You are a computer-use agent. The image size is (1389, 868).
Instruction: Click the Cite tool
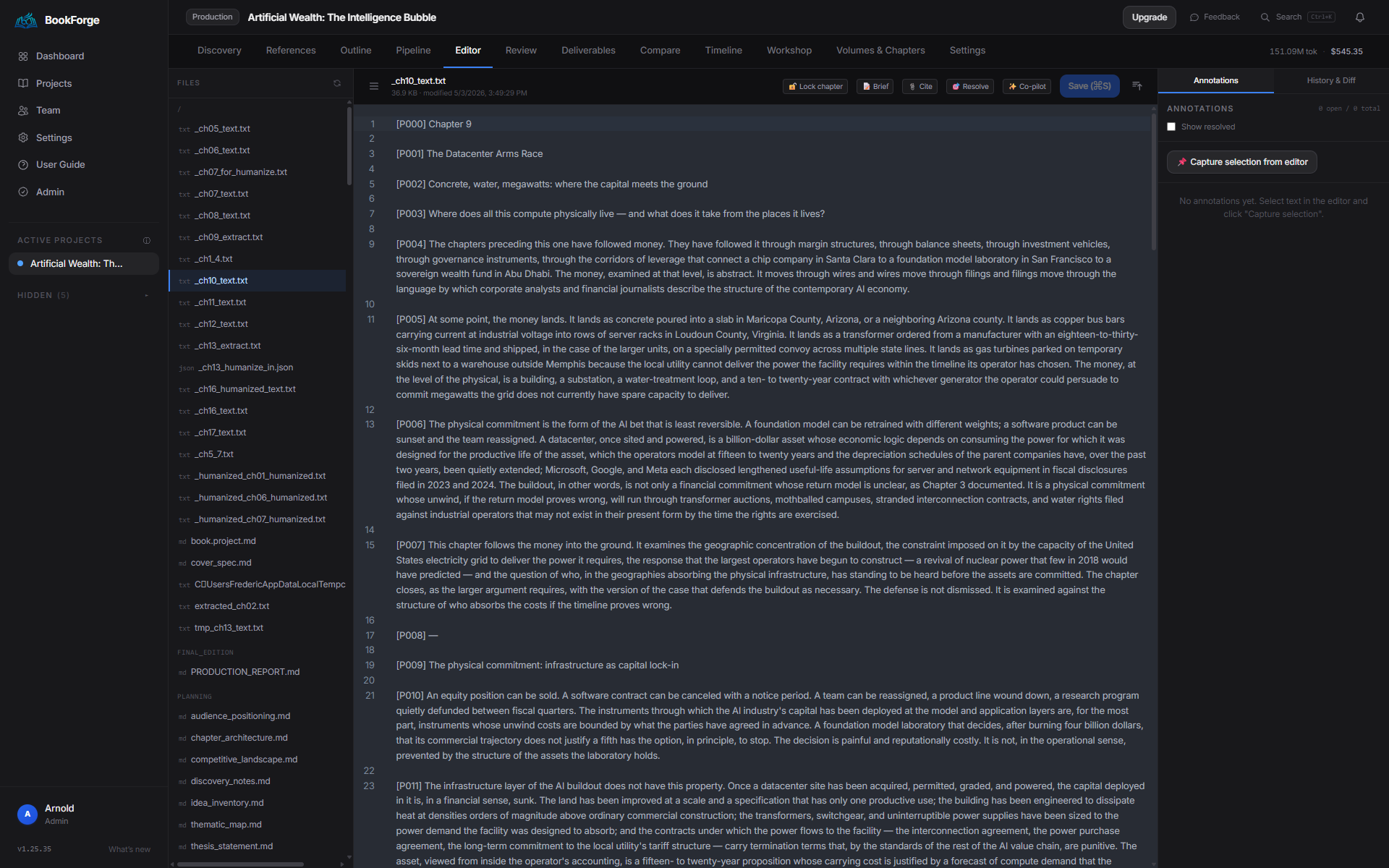pos(920,87)
